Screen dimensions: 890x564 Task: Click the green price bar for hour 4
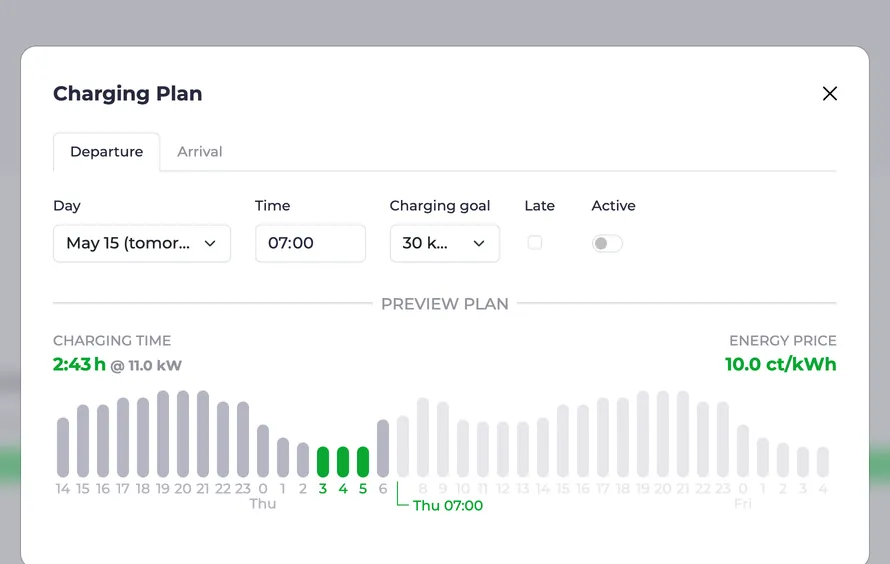tap(343, 462)
